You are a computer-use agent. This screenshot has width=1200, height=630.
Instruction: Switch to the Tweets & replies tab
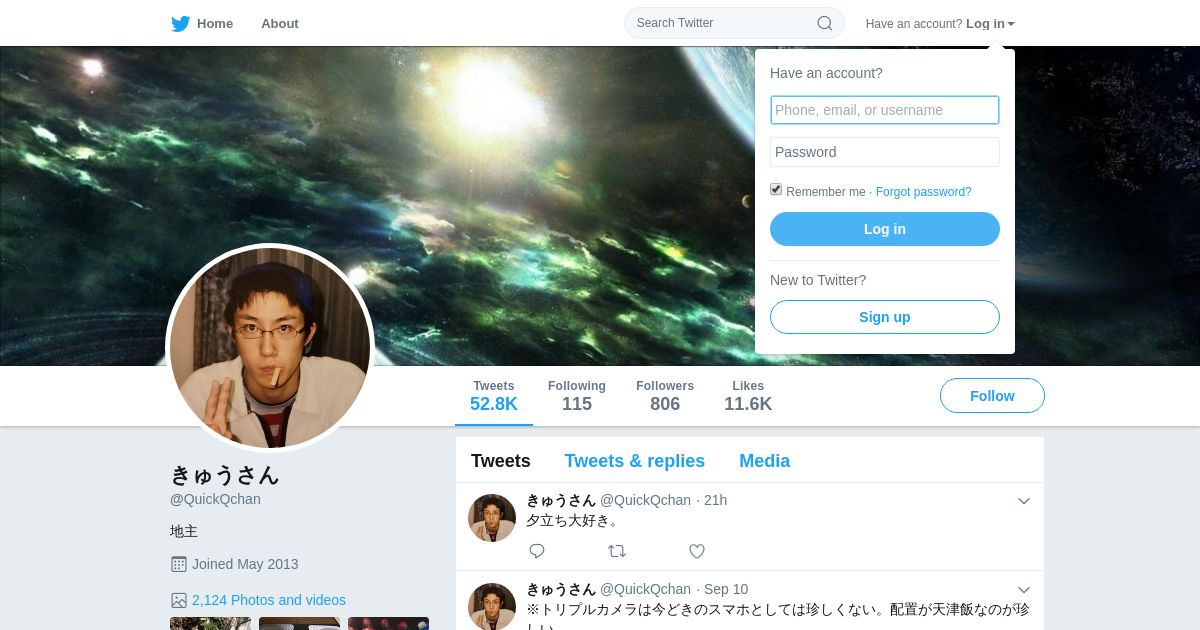[x=634, y=461]
